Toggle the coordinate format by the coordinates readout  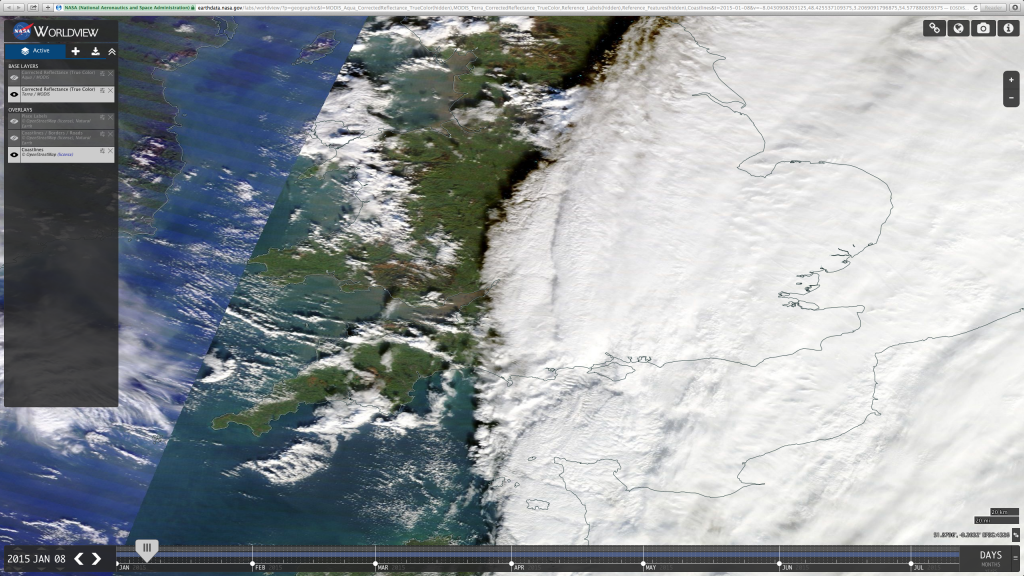coord(1016,535)
